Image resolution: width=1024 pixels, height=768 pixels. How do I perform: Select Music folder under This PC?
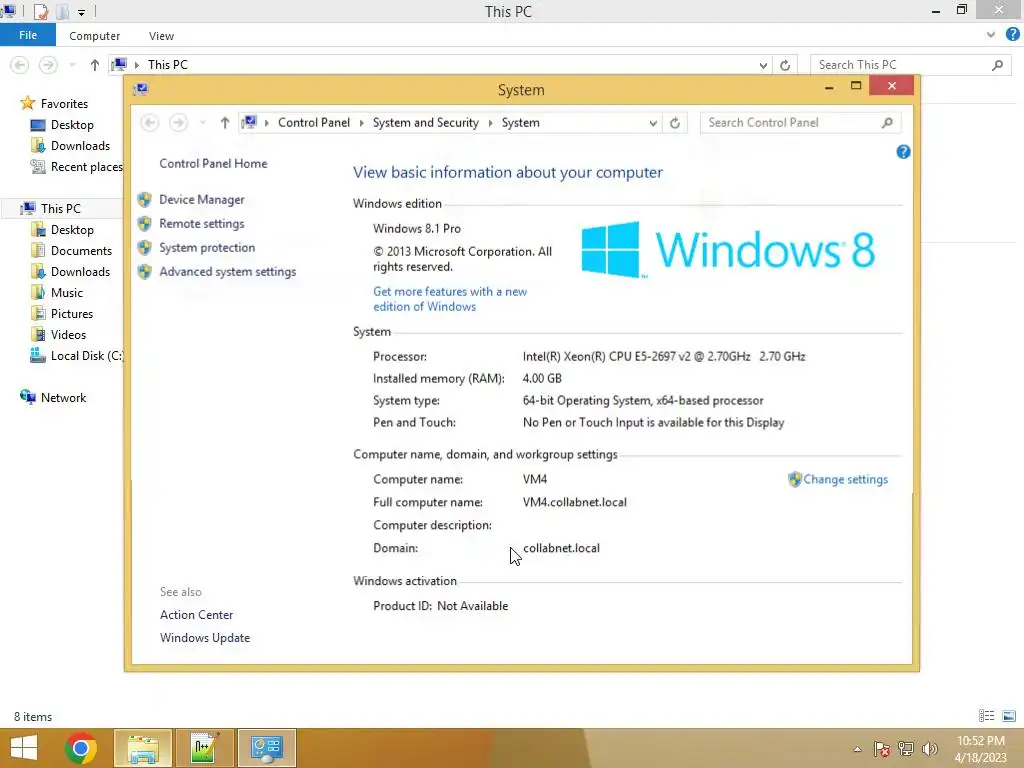67,293
